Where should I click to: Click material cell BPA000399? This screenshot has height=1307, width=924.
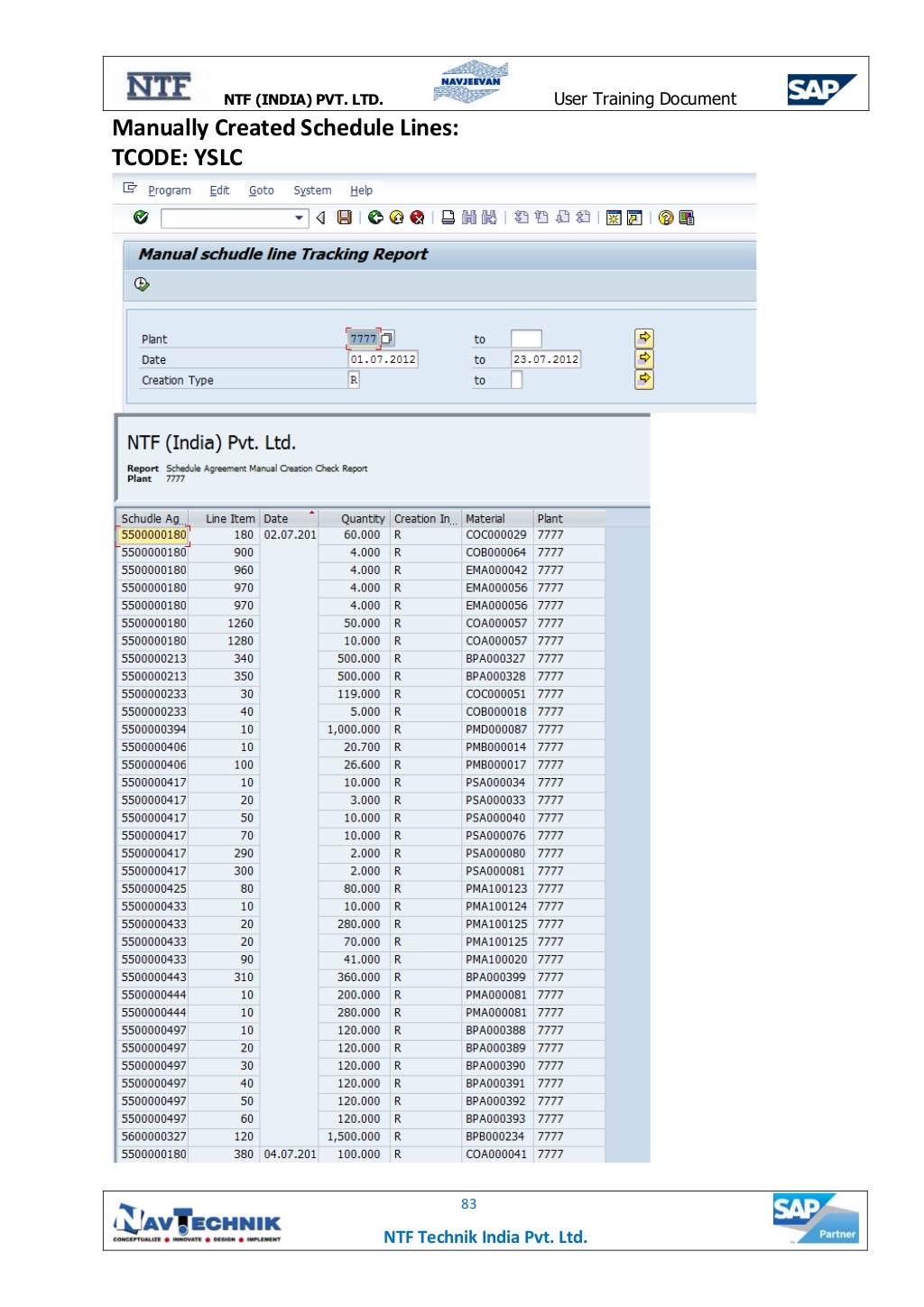coord(495,977)
